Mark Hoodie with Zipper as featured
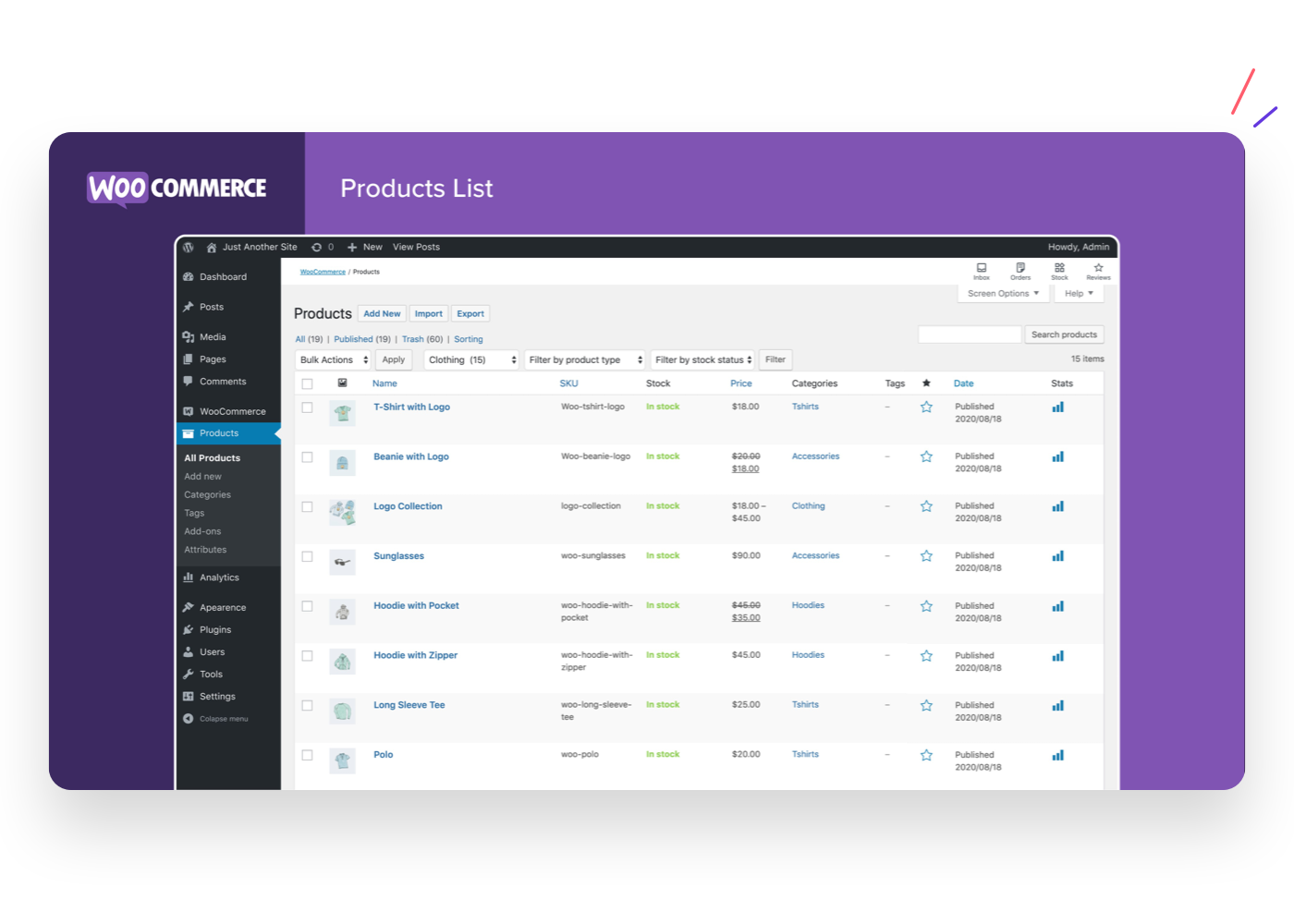 pos(926,657)
